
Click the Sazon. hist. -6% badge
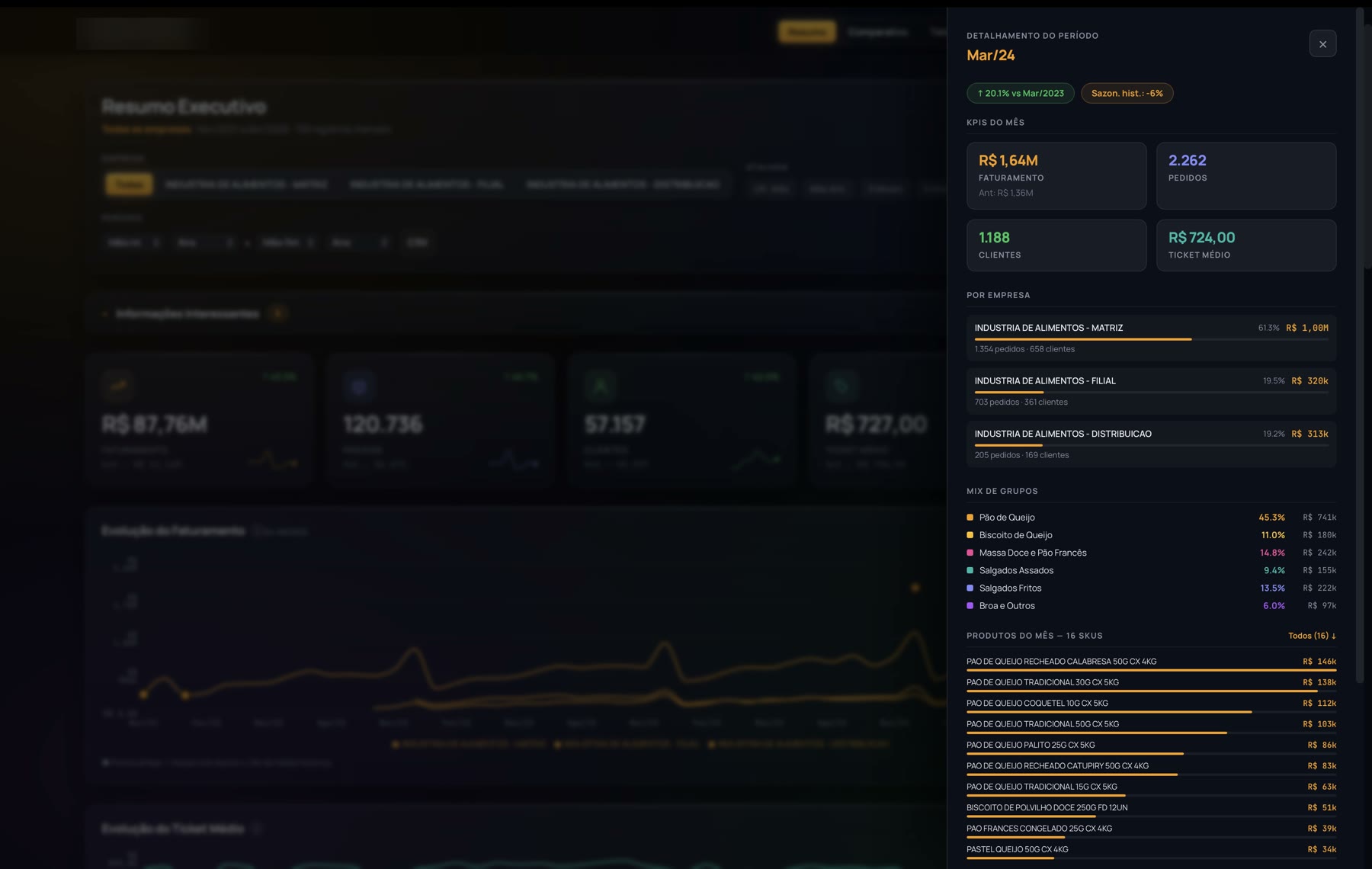pos(1127,93)
